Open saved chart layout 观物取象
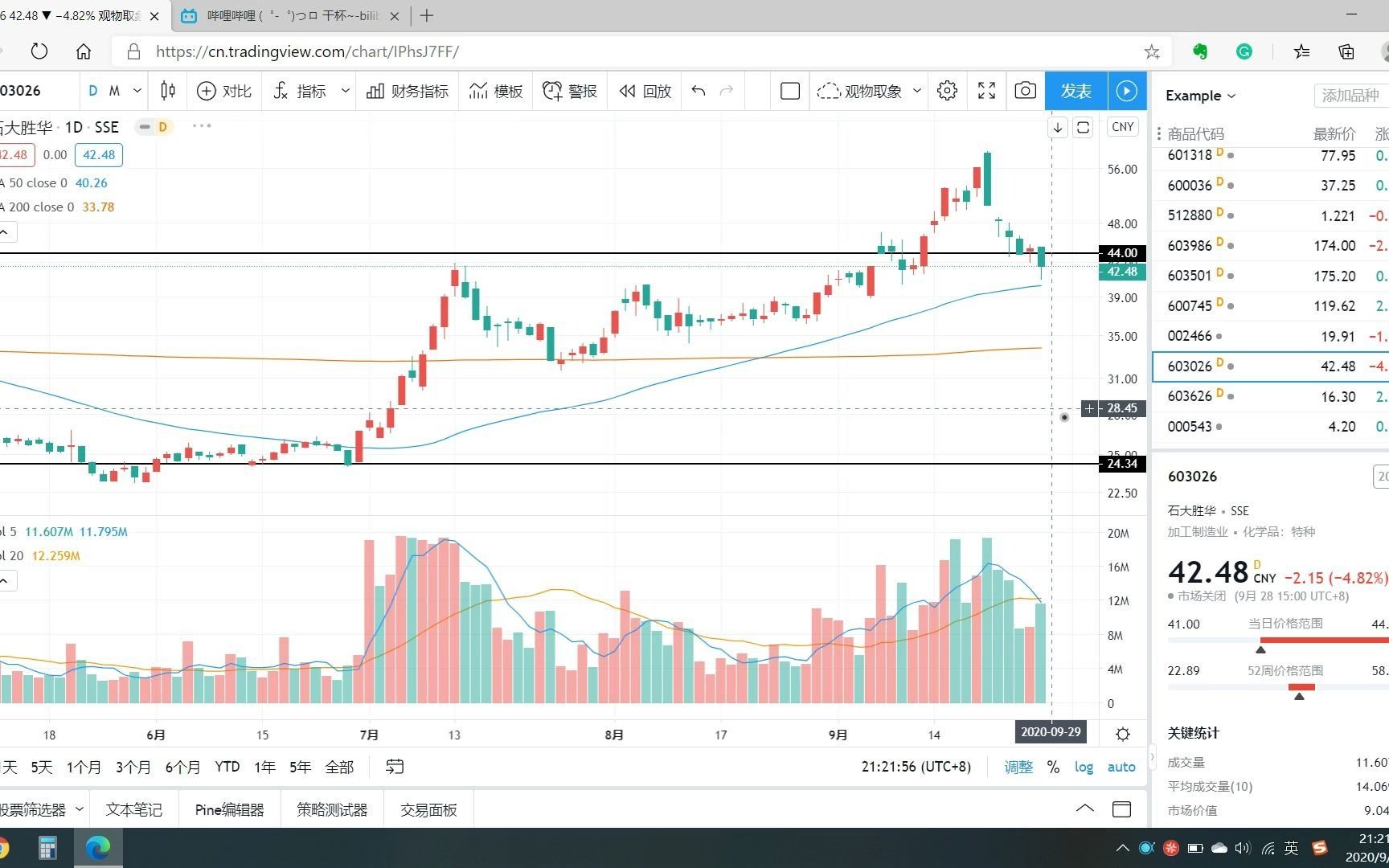This screenshot has height=868, width=1389. tap(859, 91)
